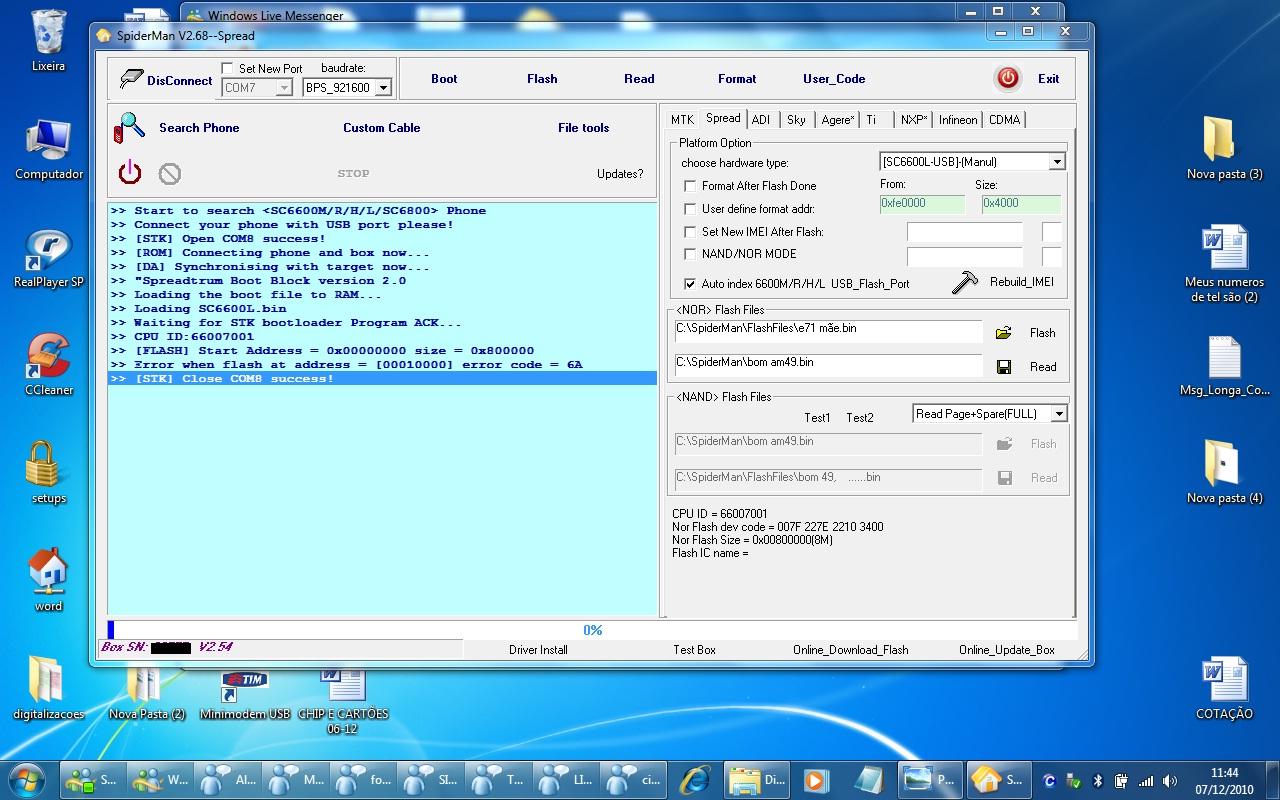Click the Rebuild_IMEI hammer icon
The height and width of the screenshot is (800, 1280).
point(965,282)
